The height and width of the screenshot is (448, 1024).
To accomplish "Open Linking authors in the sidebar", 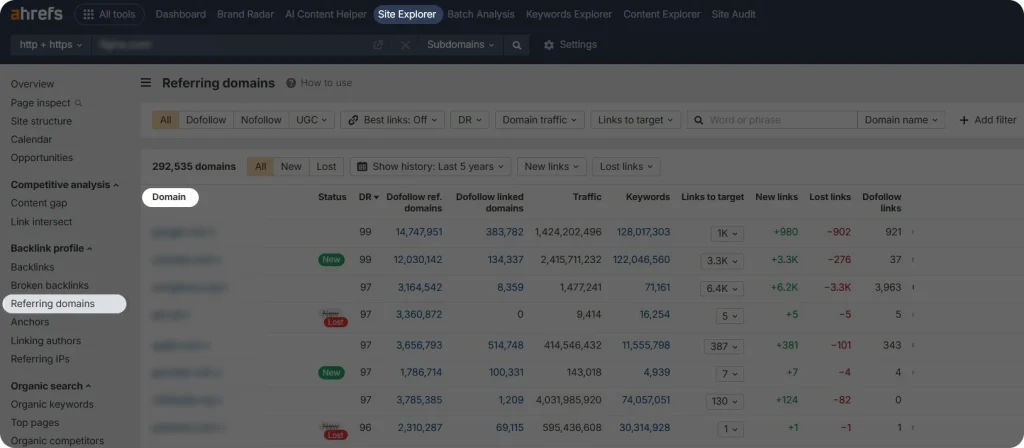I will click(x=46, y=340).
